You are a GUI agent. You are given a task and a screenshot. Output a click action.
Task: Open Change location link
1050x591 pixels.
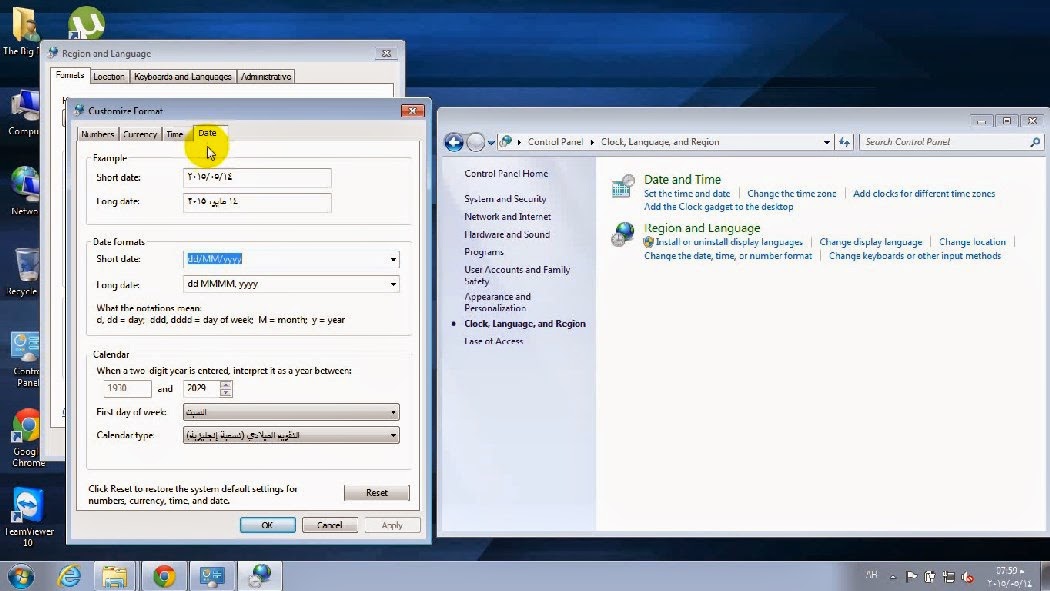point(972,242)
